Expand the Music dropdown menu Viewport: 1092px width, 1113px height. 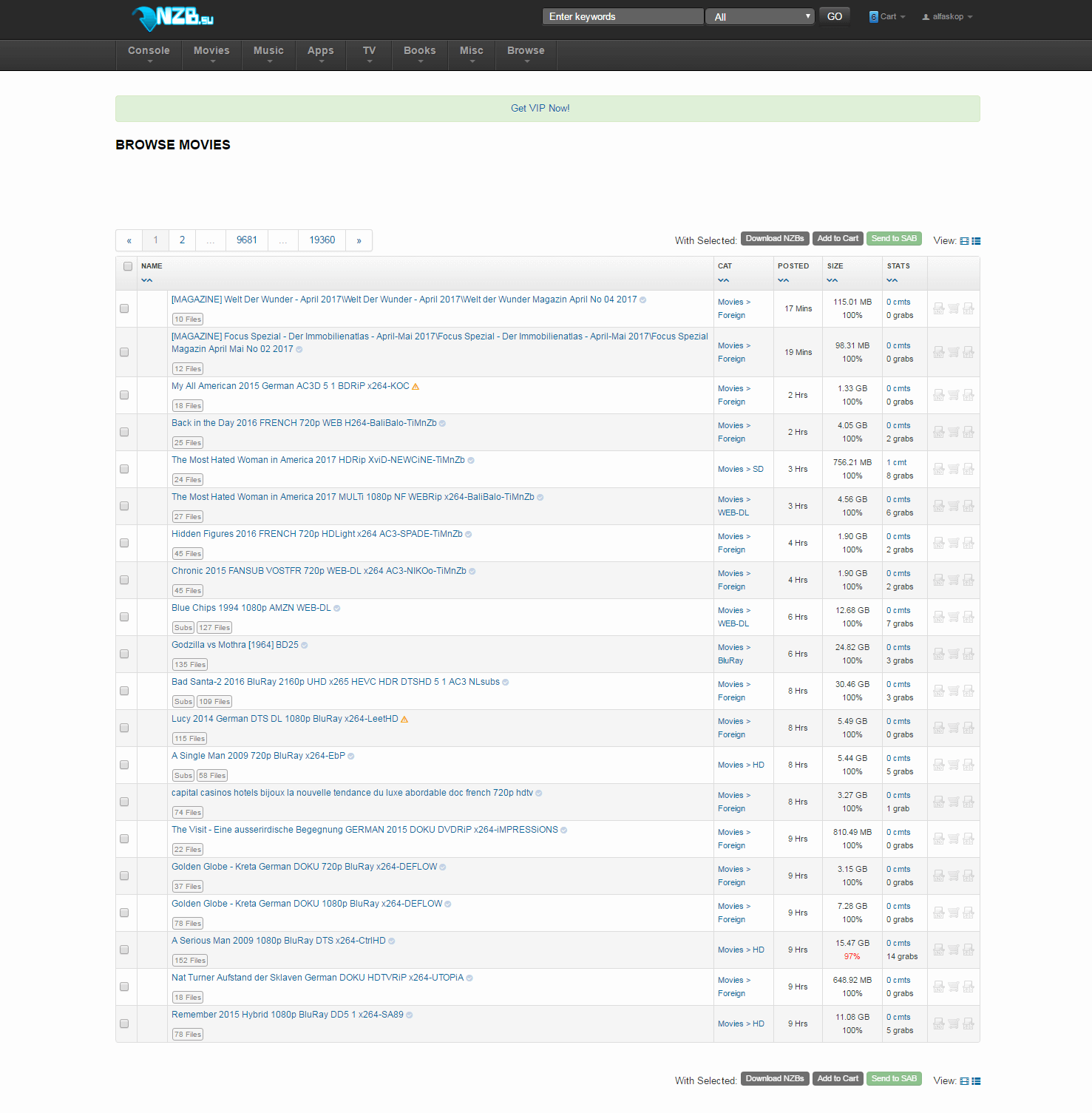tap(268, 55)
